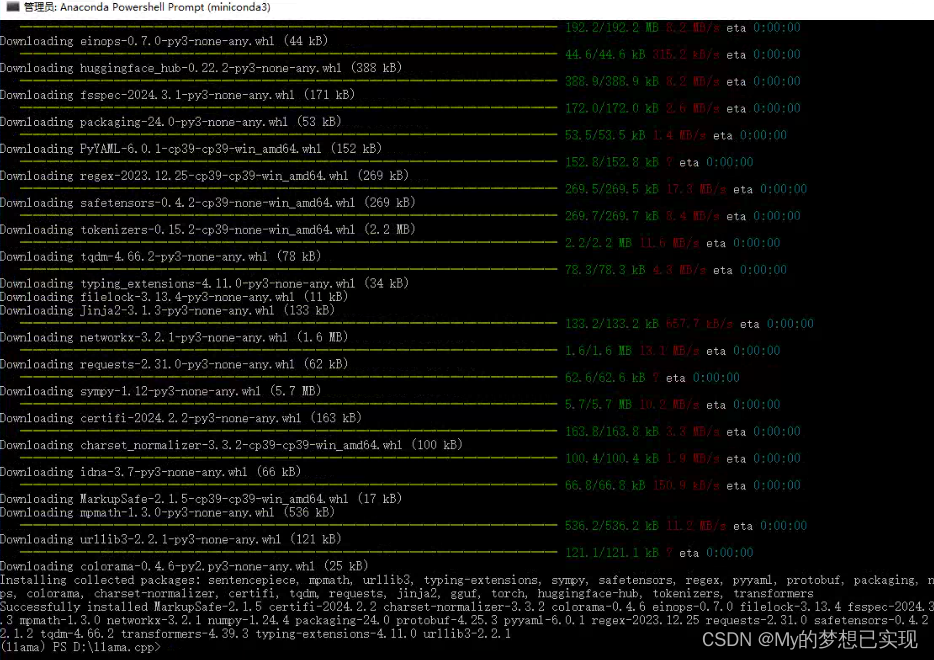The image size is (934, 660).
Task: Click the 'Downloading idna-3.7' line
Action: [150, 472]
